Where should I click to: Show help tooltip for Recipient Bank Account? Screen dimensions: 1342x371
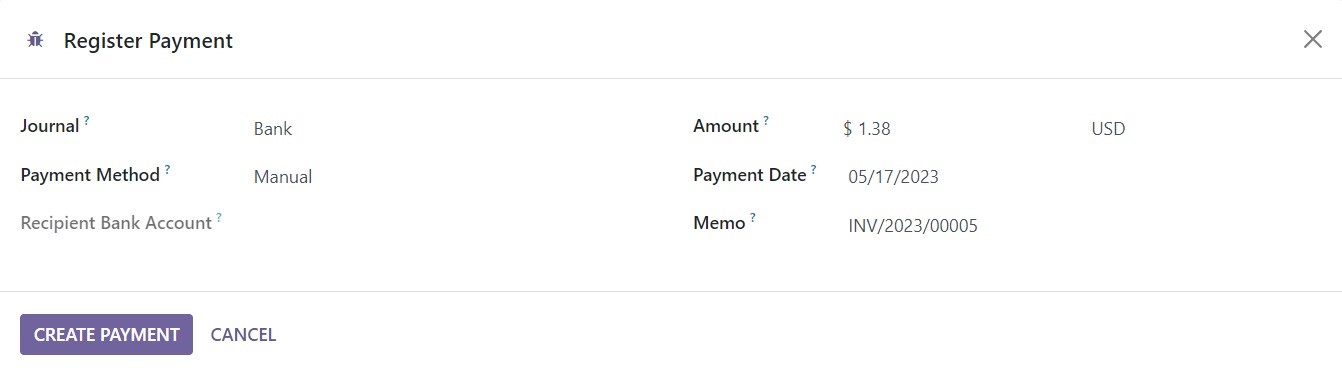(219, 216)
